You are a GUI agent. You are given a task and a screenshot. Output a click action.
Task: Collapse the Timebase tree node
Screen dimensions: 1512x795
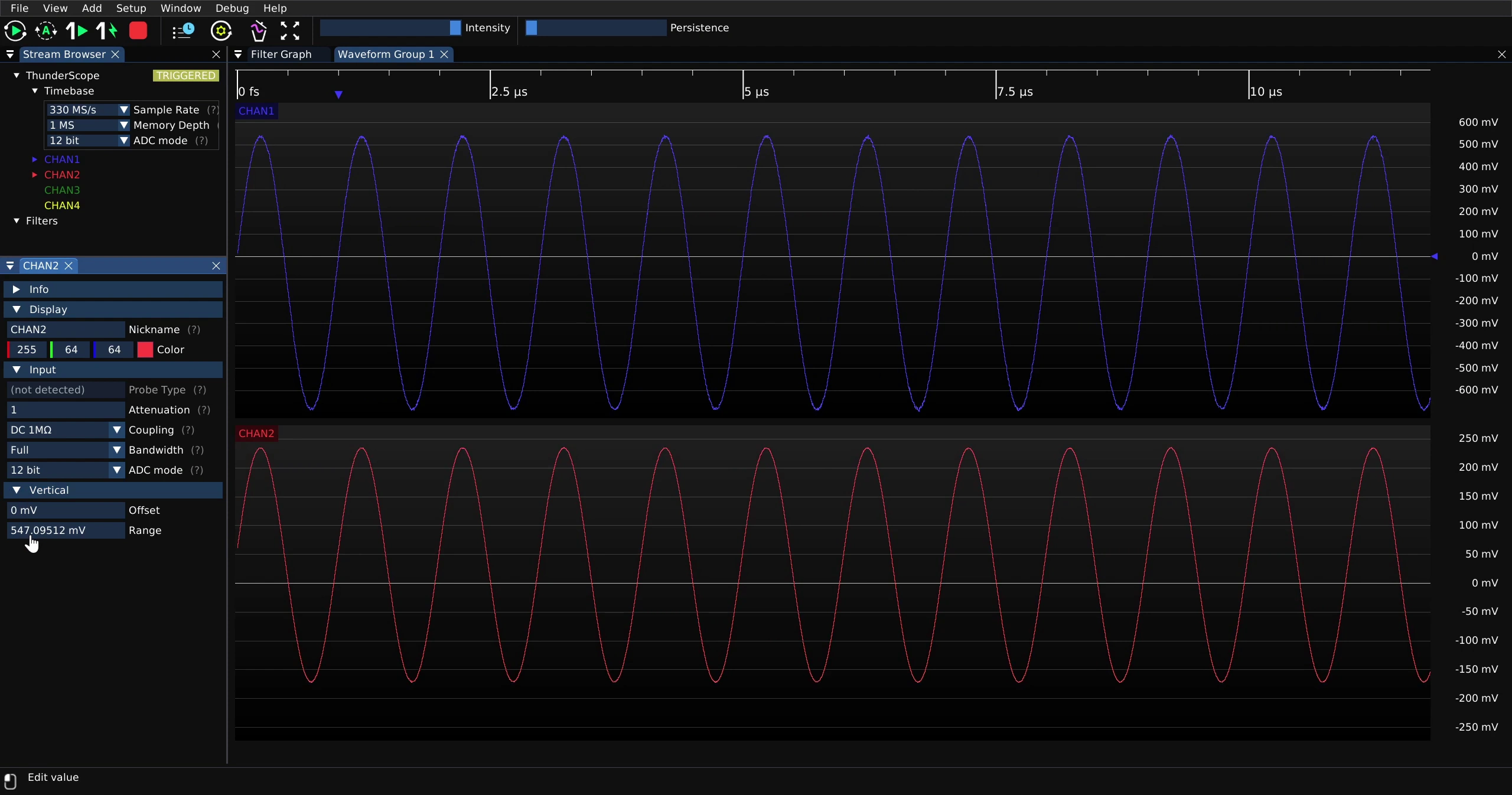35,91
